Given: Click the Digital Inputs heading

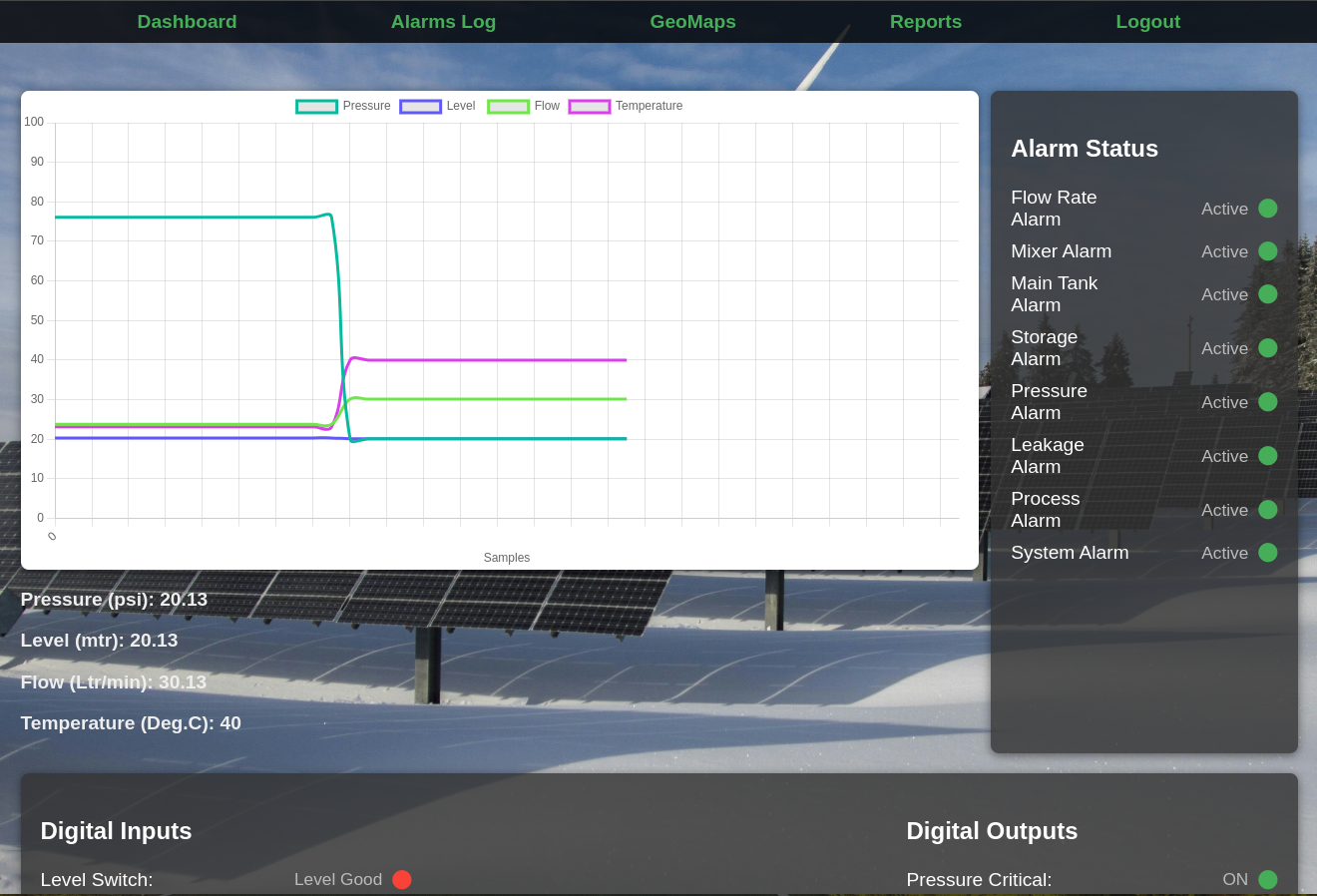Looking at the screenshot, I should pos(116,831).
